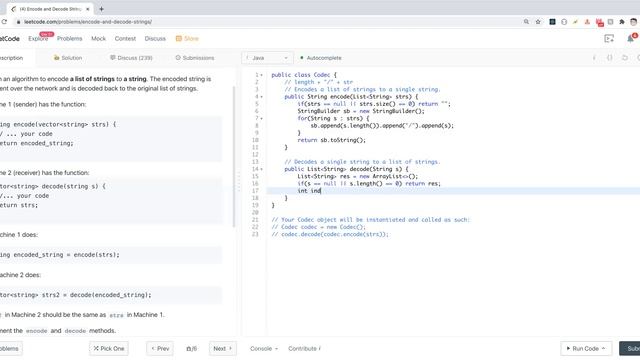Fold the for loop at line 7
Screen dimensions: 640x360
pos(262,118)
